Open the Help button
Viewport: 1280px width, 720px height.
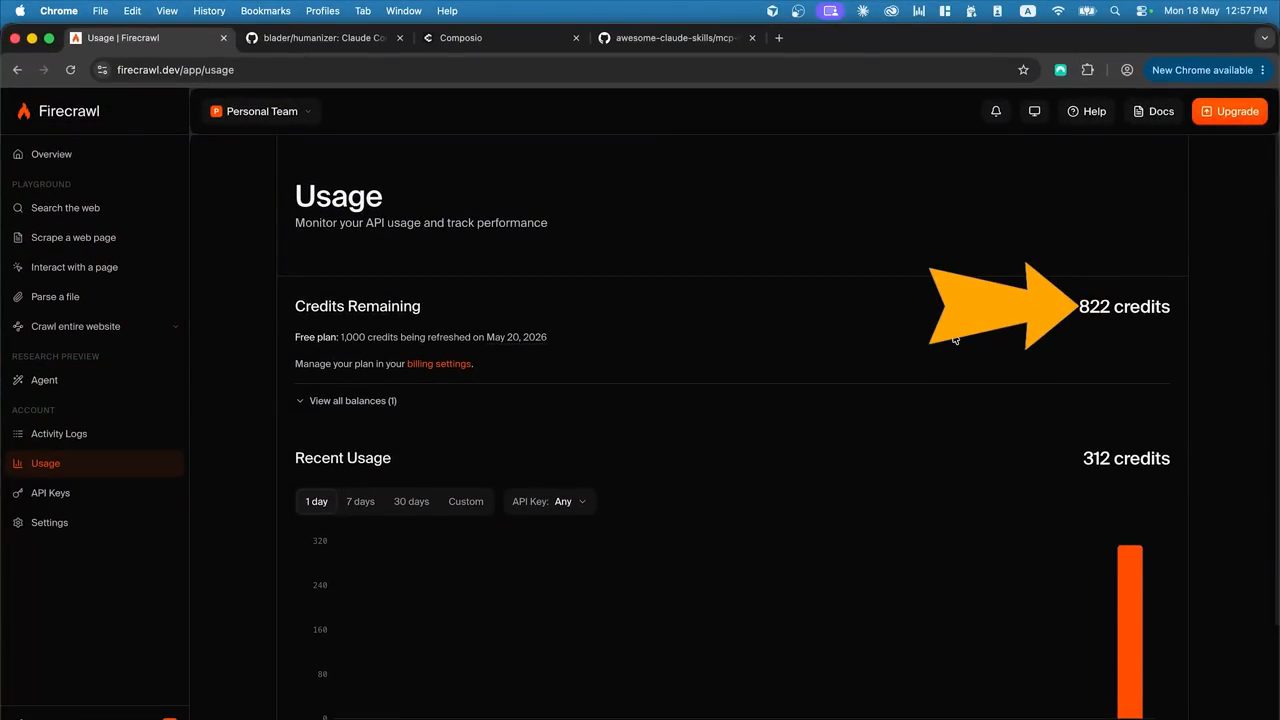tap(1087, 111)
